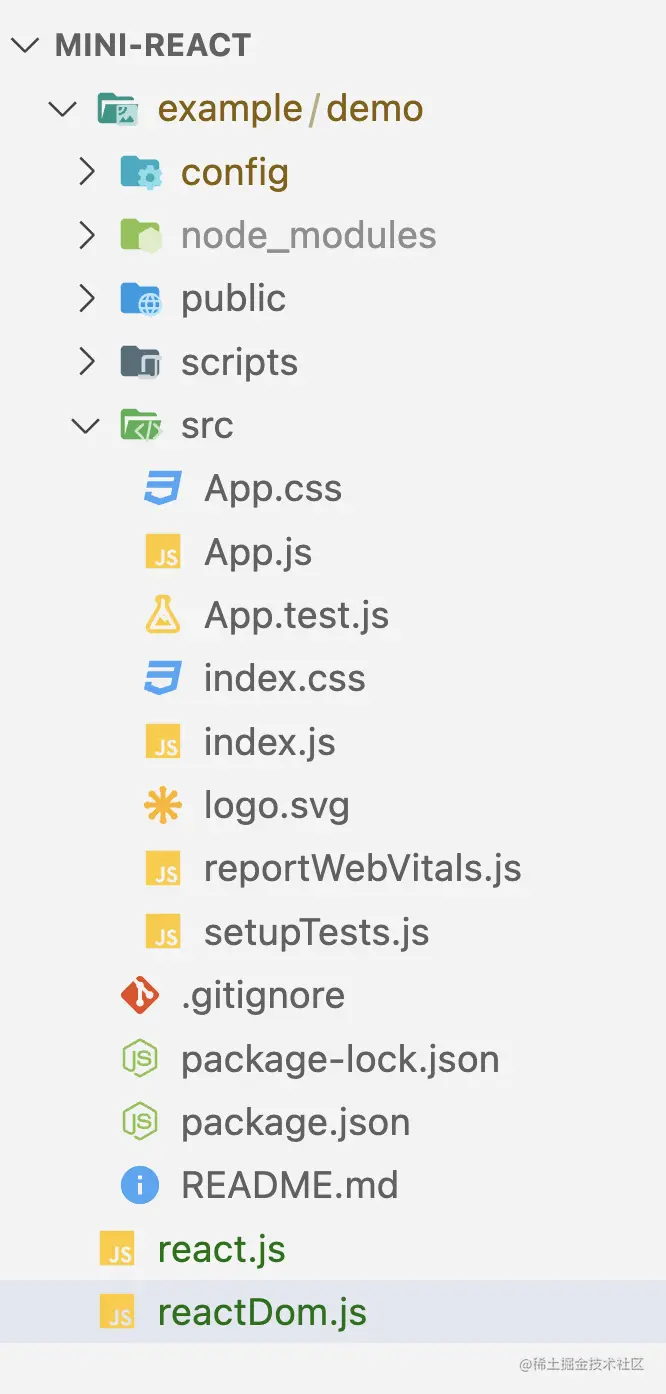The width and height of the screenshot is (666, 1394).
Task: Click the logo.svg asterisk icon
Action: pyautogui.click(x=163, y=805)
